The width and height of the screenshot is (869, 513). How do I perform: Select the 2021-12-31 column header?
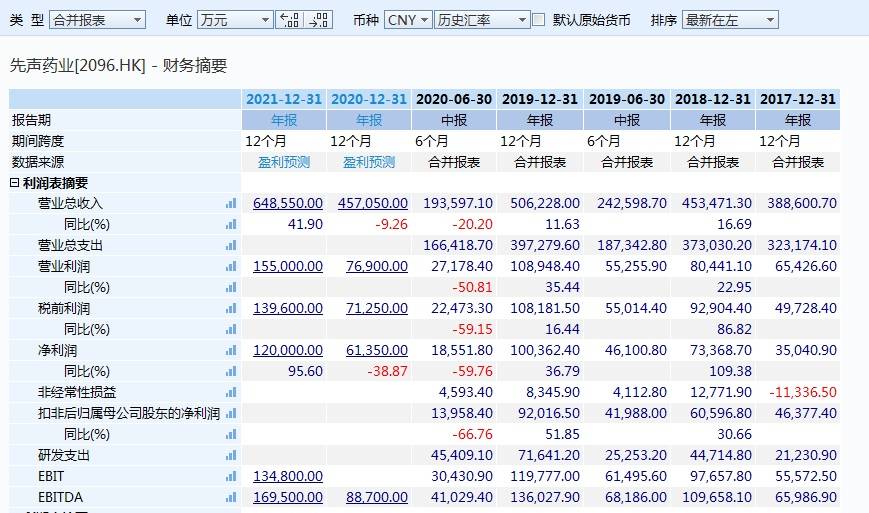[284, 99]
